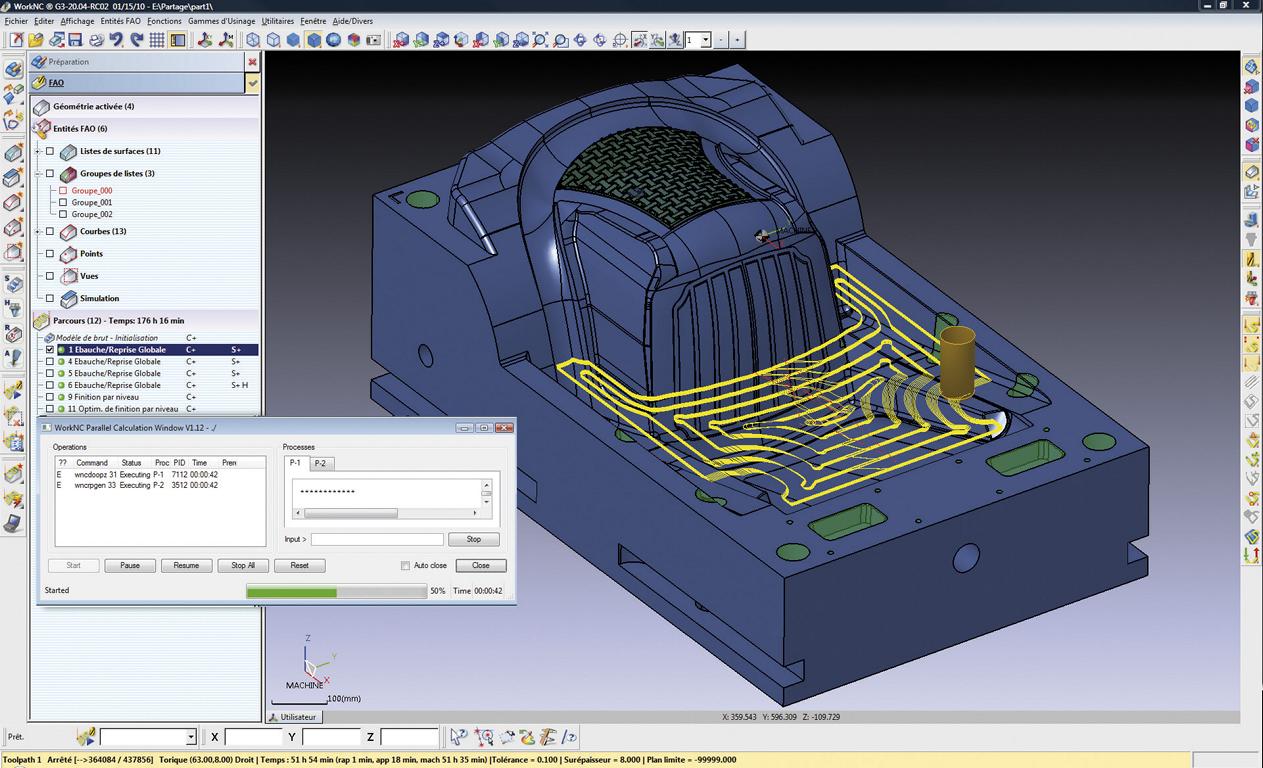Click the Z coordinate field
Viewport: 1263px width, 768px height.
pos(409,737)
